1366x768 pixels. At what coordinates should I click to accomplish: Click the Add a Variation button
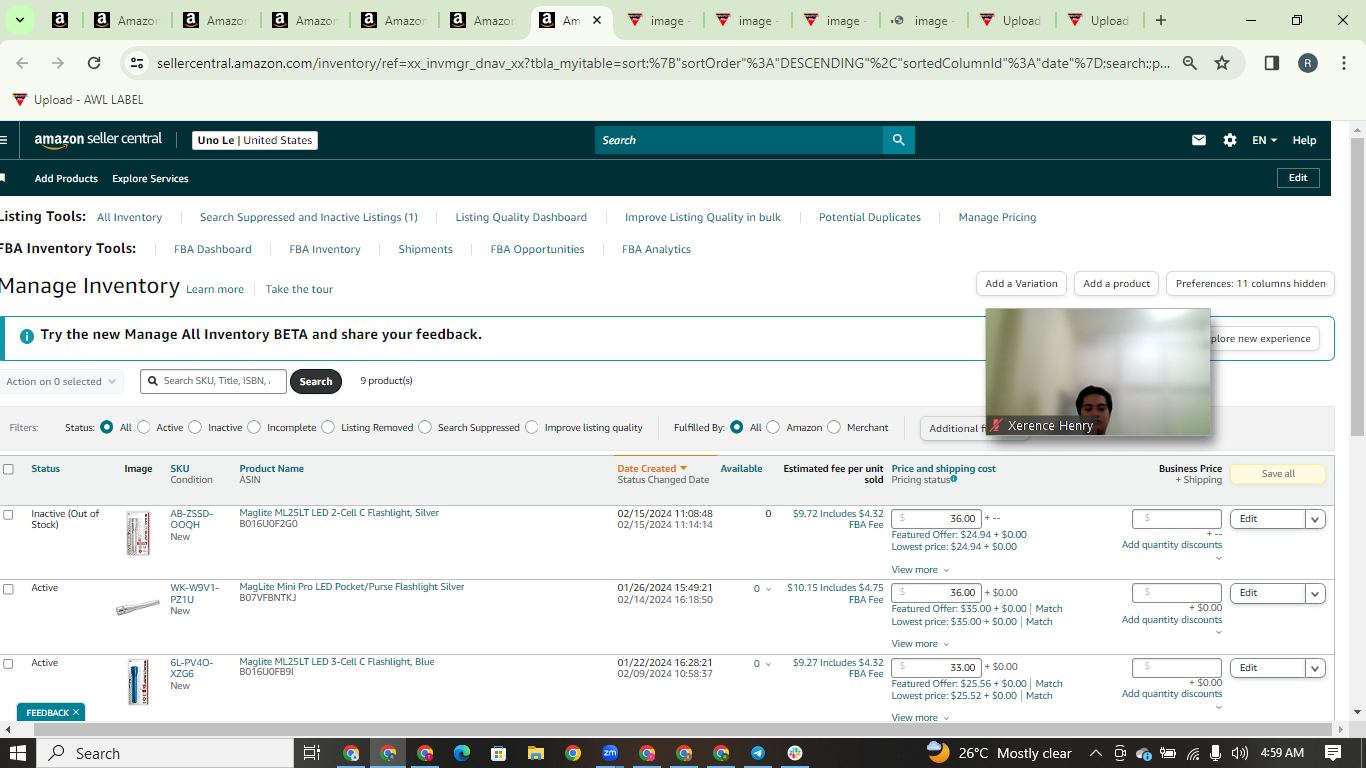[x=1021, y=284]
